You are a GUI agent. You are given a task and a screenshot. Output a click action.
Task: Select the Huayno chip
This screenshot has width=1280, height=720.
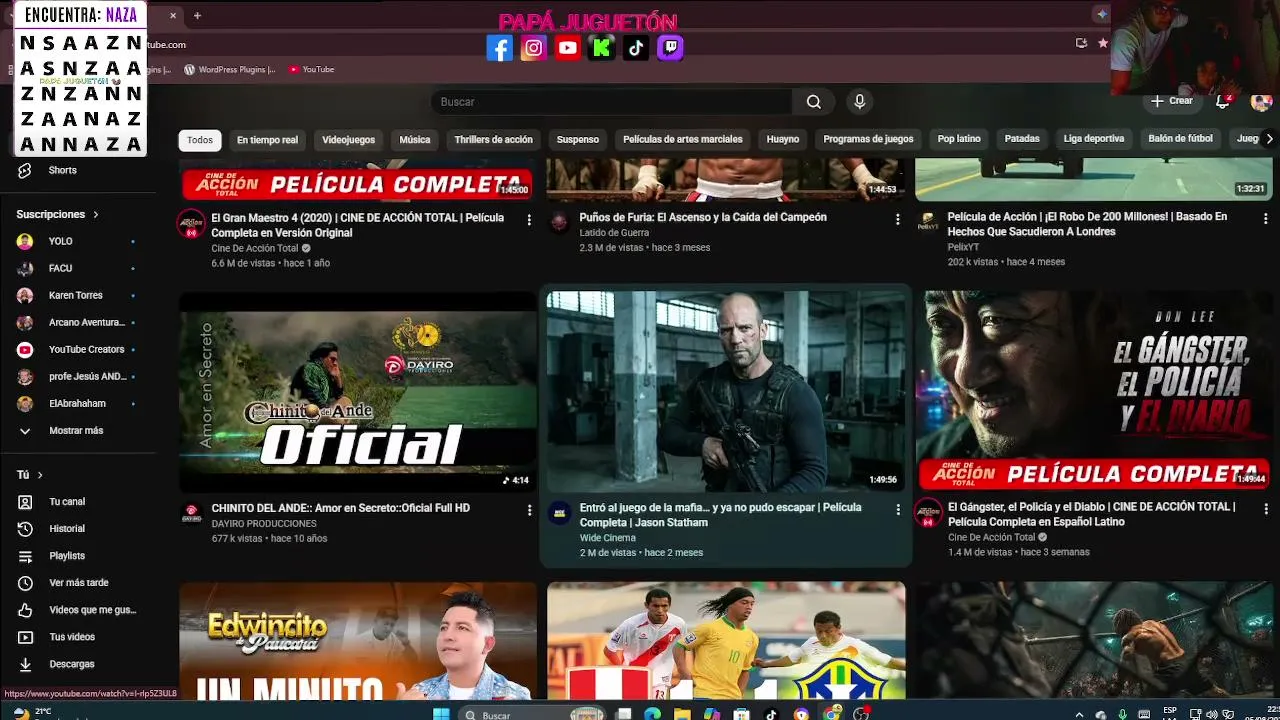coord(783,140)
